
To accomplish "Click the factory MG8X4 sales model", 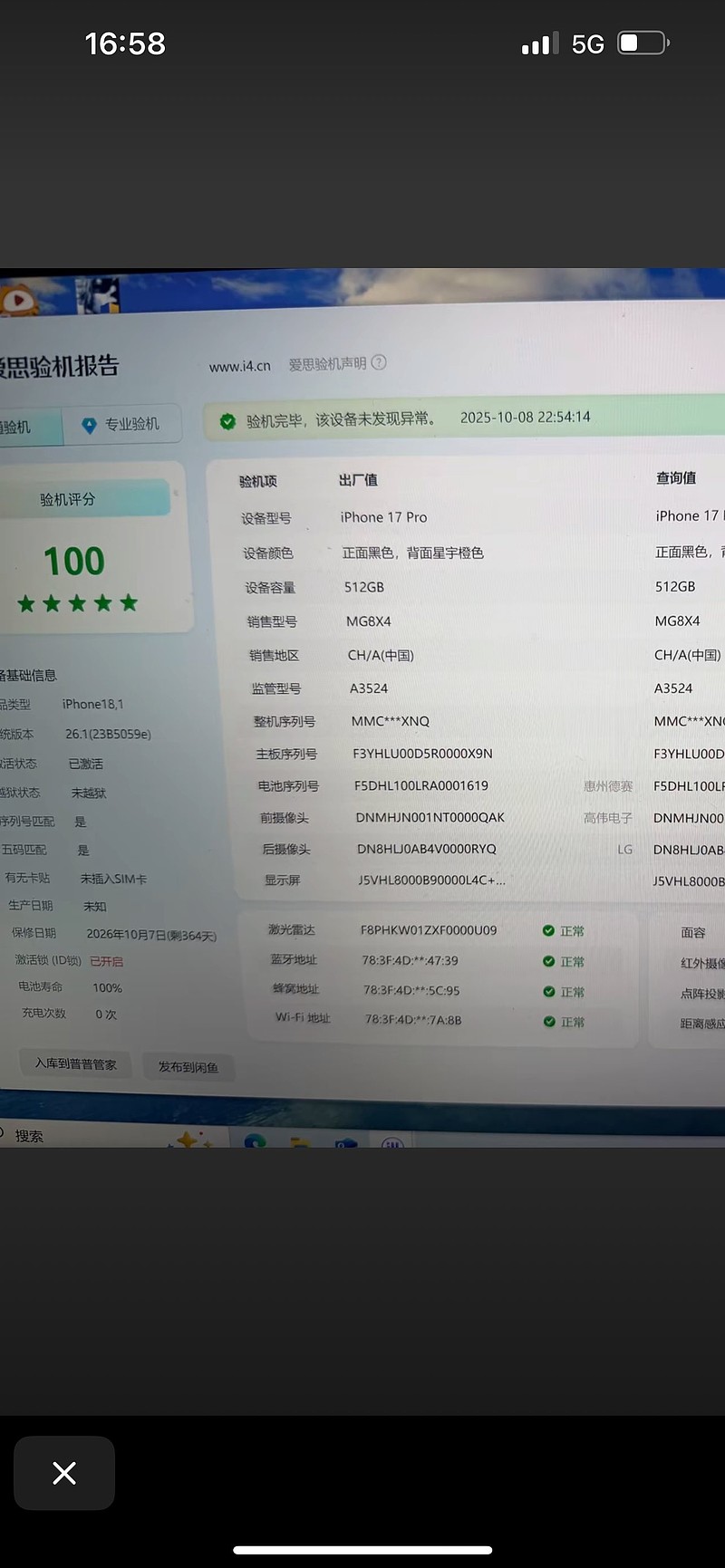I will 369,621.
